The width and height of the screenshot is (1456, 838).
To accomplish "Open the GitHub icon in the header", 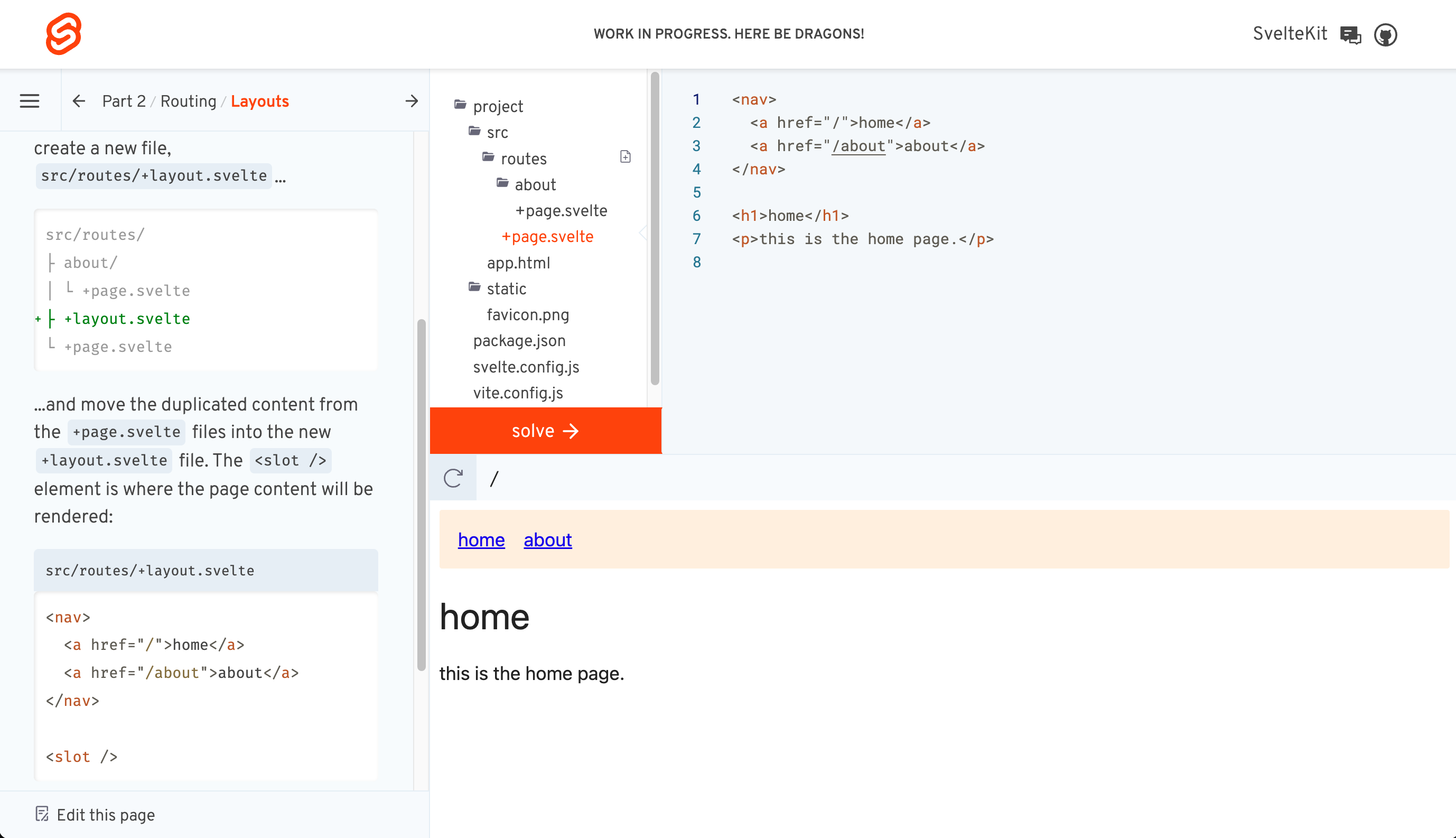I will (x=1386, y=34).
